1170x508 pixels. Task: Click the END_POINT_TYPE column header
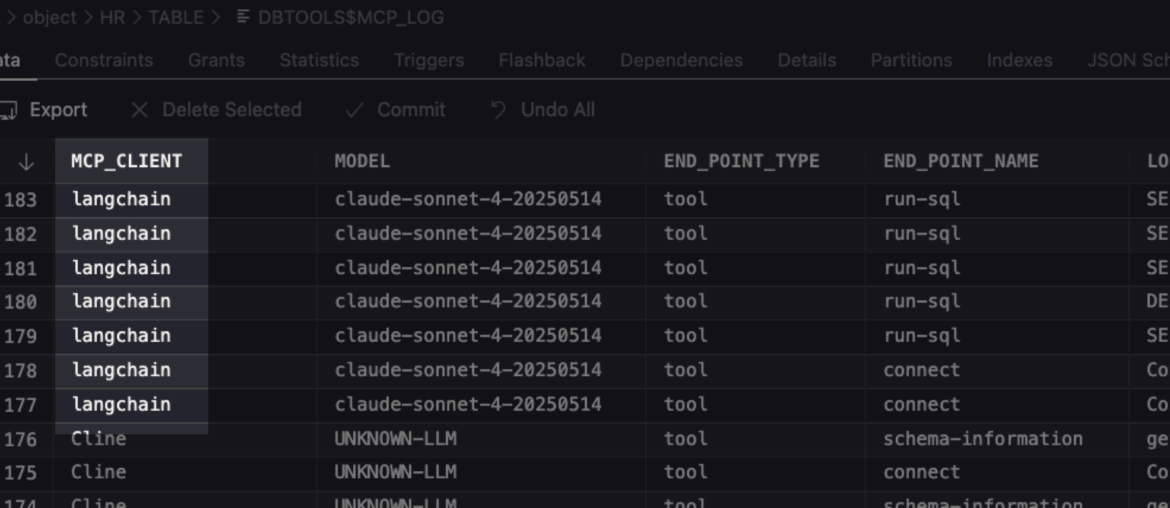pos(741,161)
